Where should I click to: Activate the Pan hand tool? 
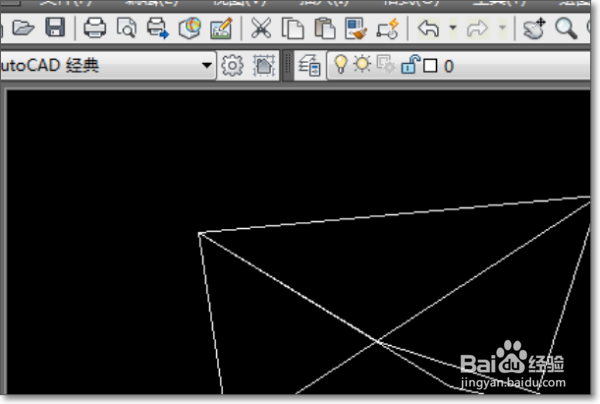point(534,28)
